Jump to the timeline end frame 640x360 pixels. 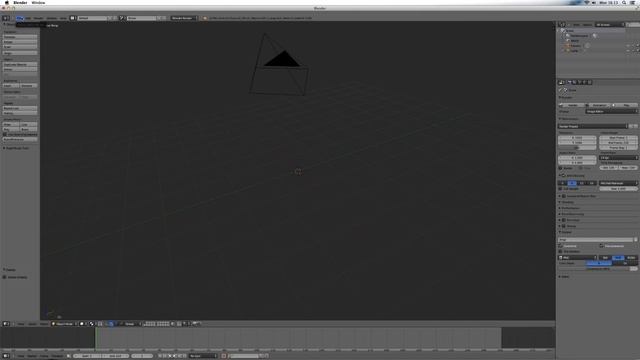click(184, 356)
